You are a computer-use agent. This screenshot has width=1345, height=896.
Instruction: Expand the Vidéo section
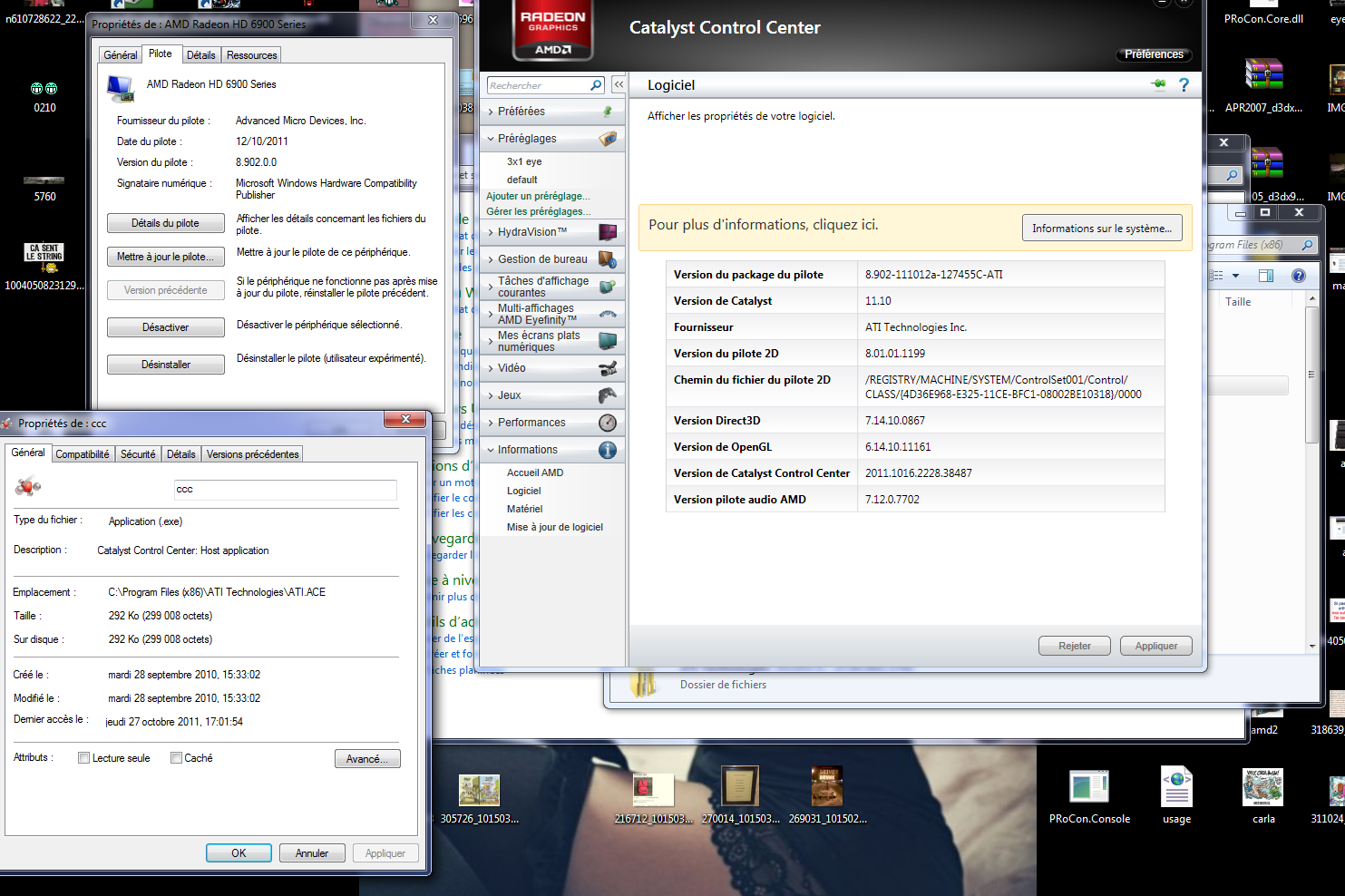point(512,368)
